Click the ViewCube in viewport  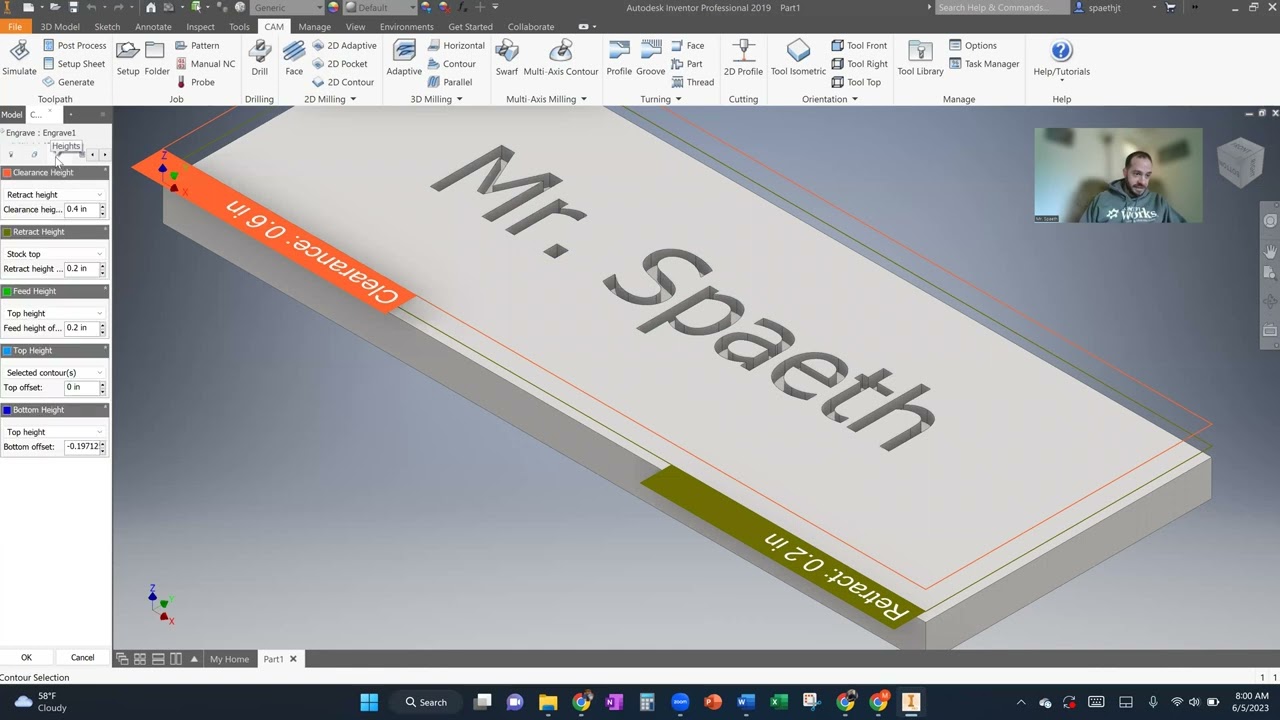1240,162
